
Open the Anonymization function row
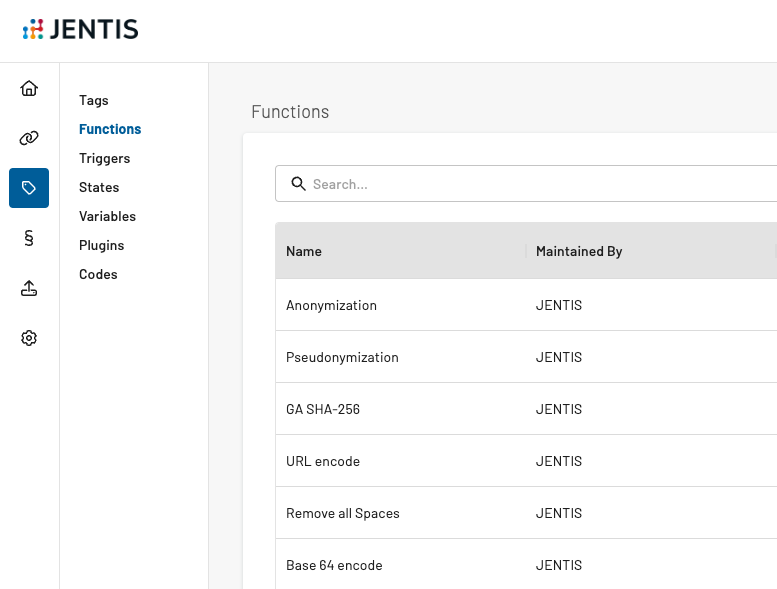click(526, 305)
